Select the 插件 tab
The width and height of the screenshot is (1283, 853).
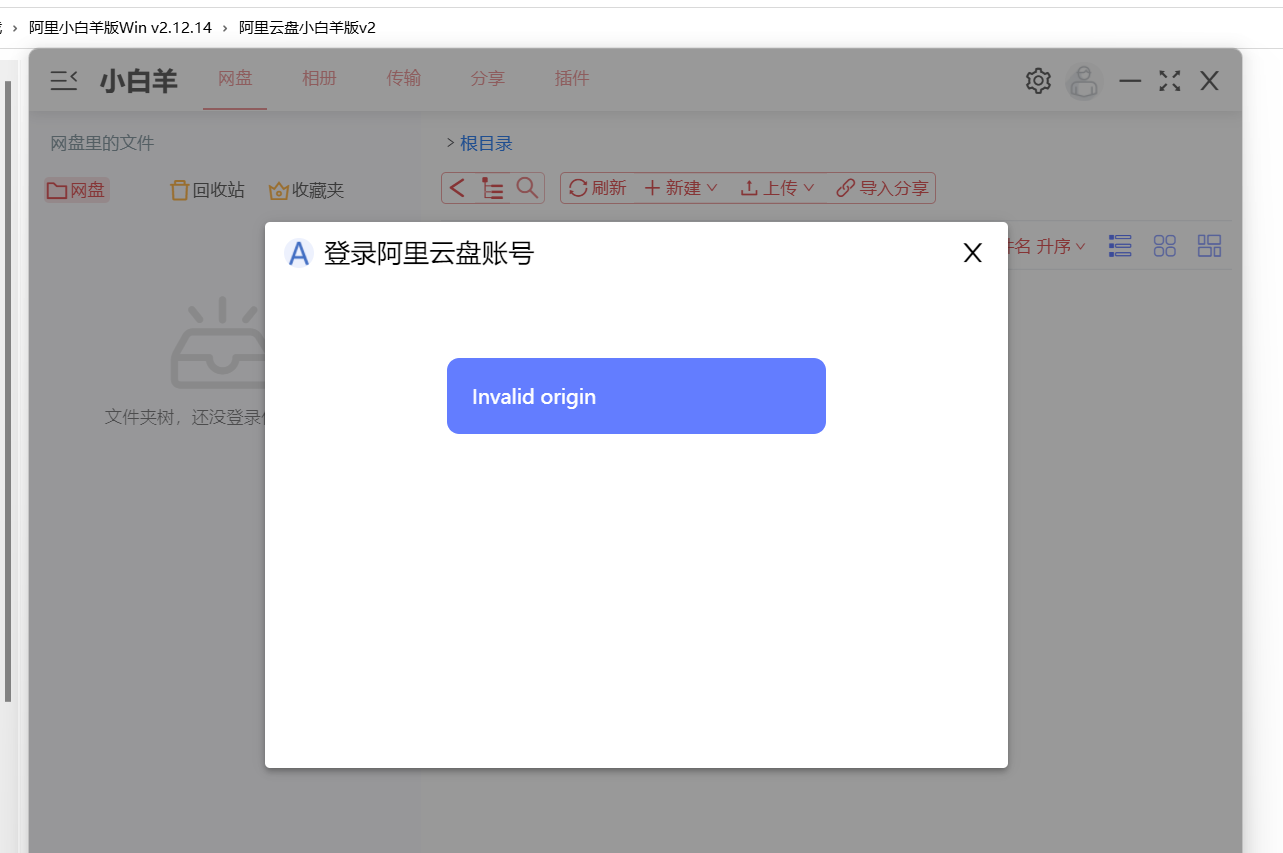pos(572,79)
